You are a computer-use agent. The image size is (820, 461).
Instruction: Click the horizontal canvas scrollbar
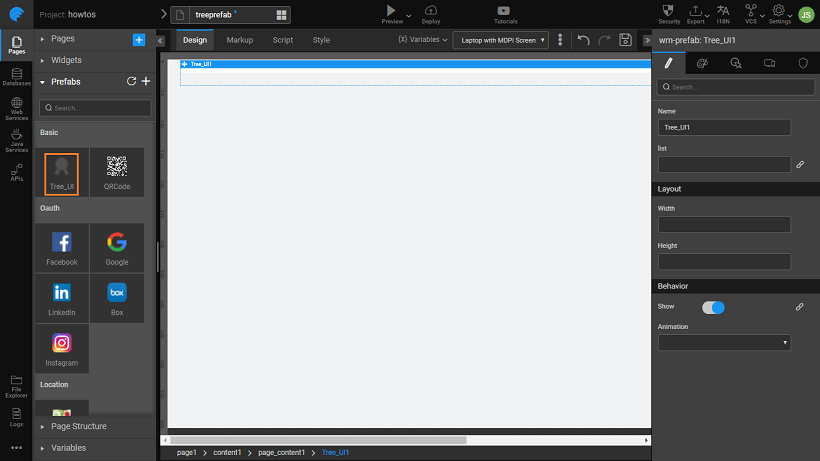(x=318, y=439)
